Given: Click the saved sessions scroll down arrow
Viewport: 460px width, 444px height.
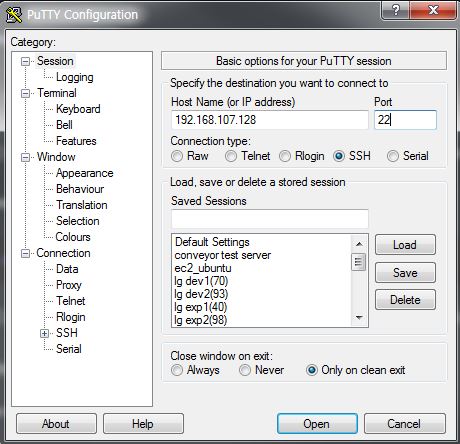Looking at the screenshot, I should click(359, 317).
